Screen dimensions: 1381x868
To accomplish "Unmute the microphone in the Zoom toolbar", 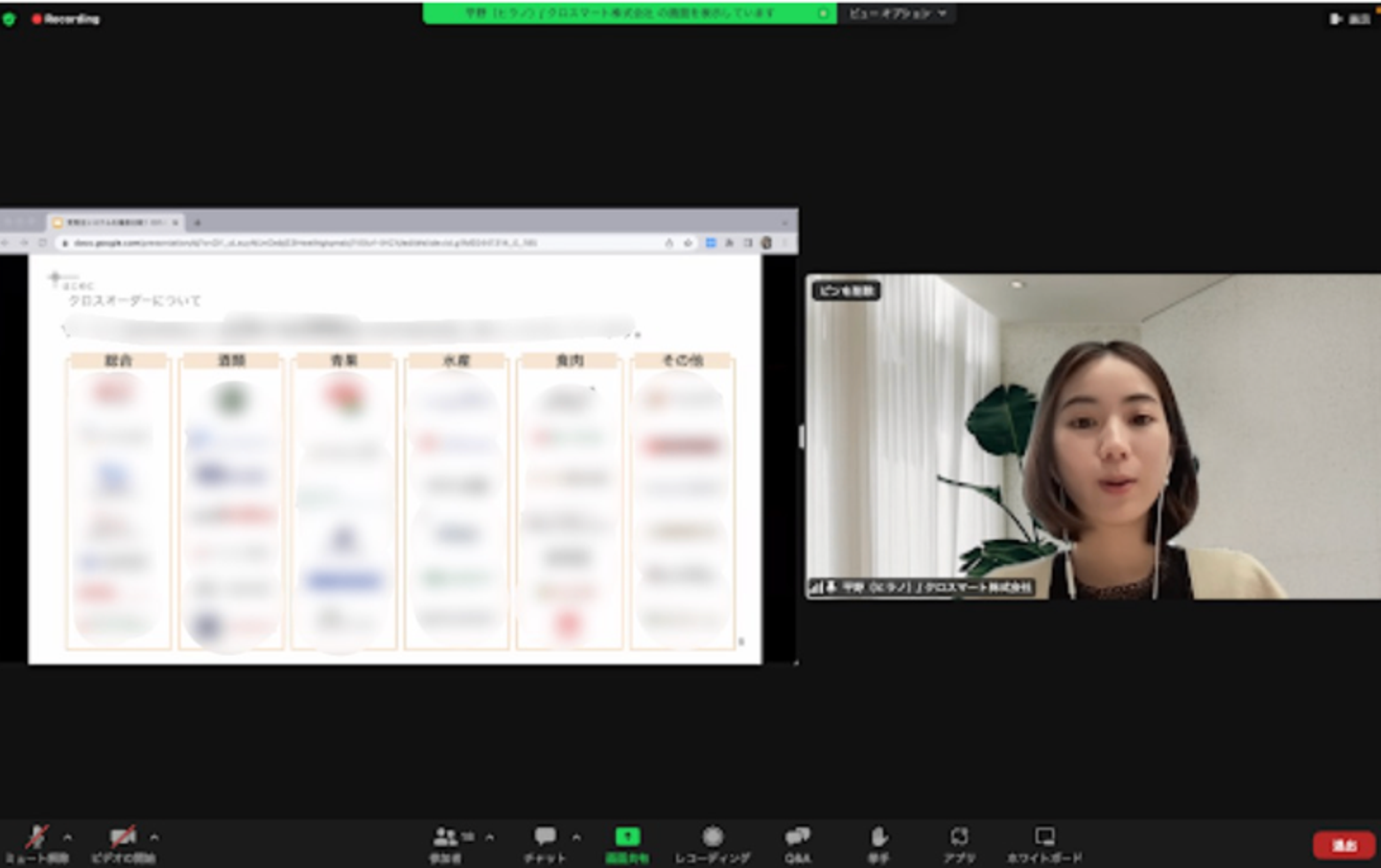I will (x=36, y=844).
